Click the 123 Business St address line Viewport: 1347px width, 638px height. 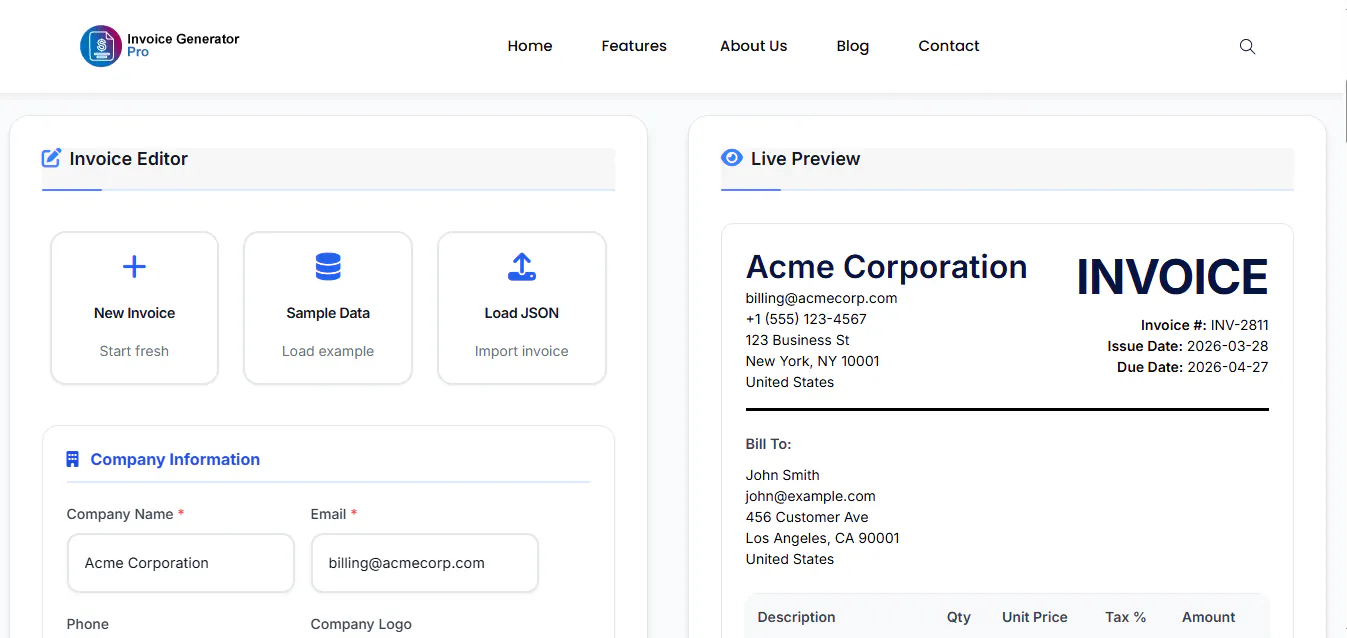tap(797, 340)
